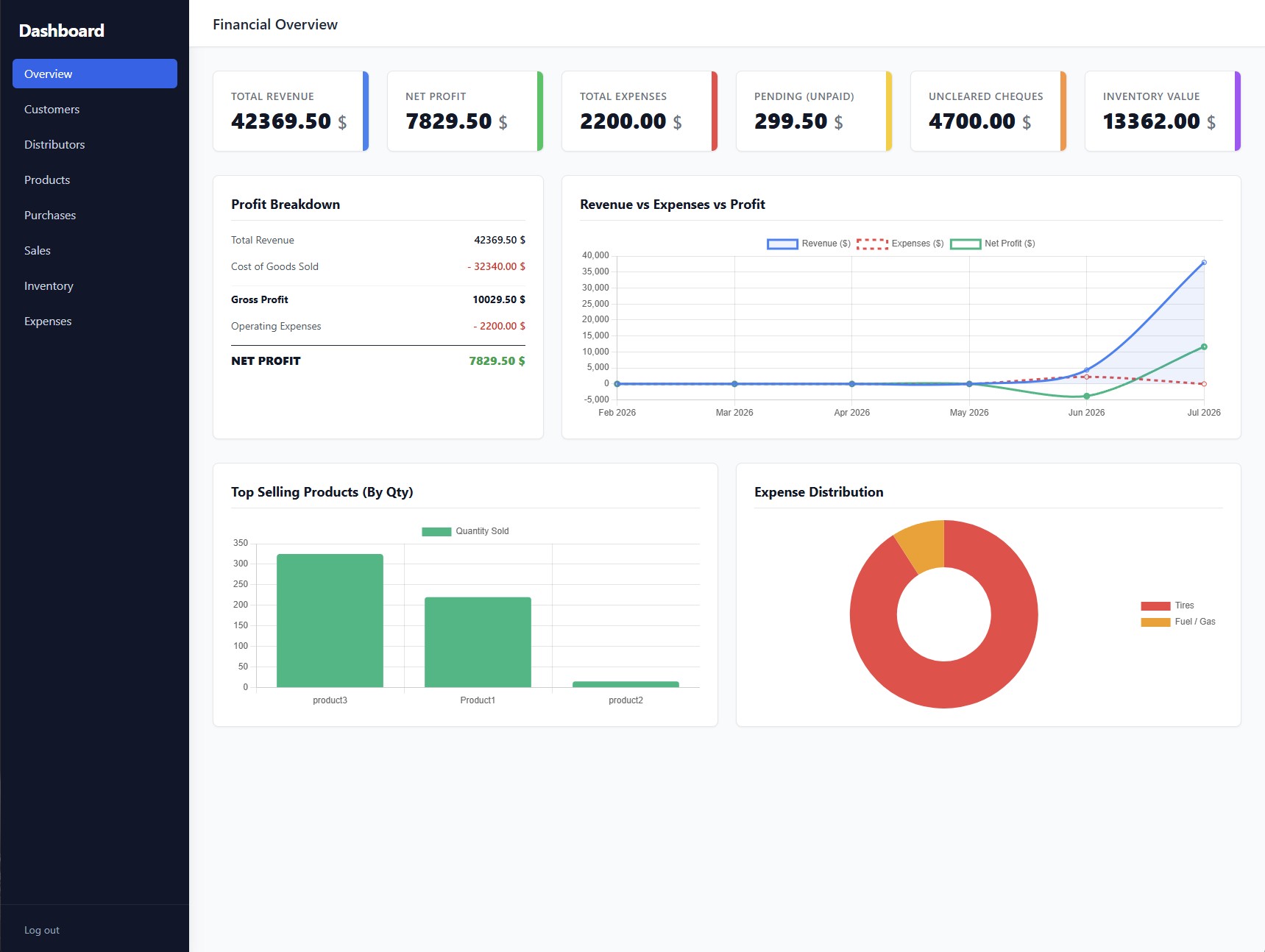Click the Net Profit summary card
Image resolution: width=1265 pixels, height=952 pixels.
(x=465, y=111)
